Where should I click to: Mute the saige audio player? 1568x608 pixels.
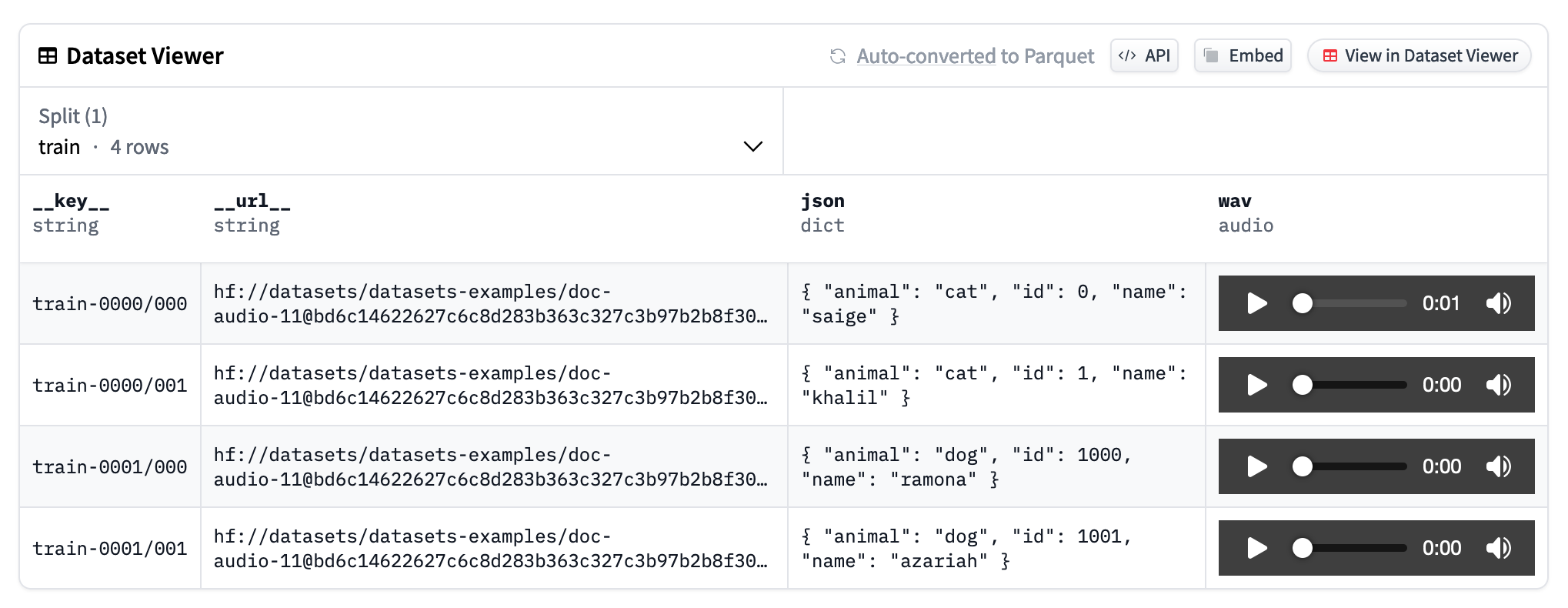(x=1498, y=303)
